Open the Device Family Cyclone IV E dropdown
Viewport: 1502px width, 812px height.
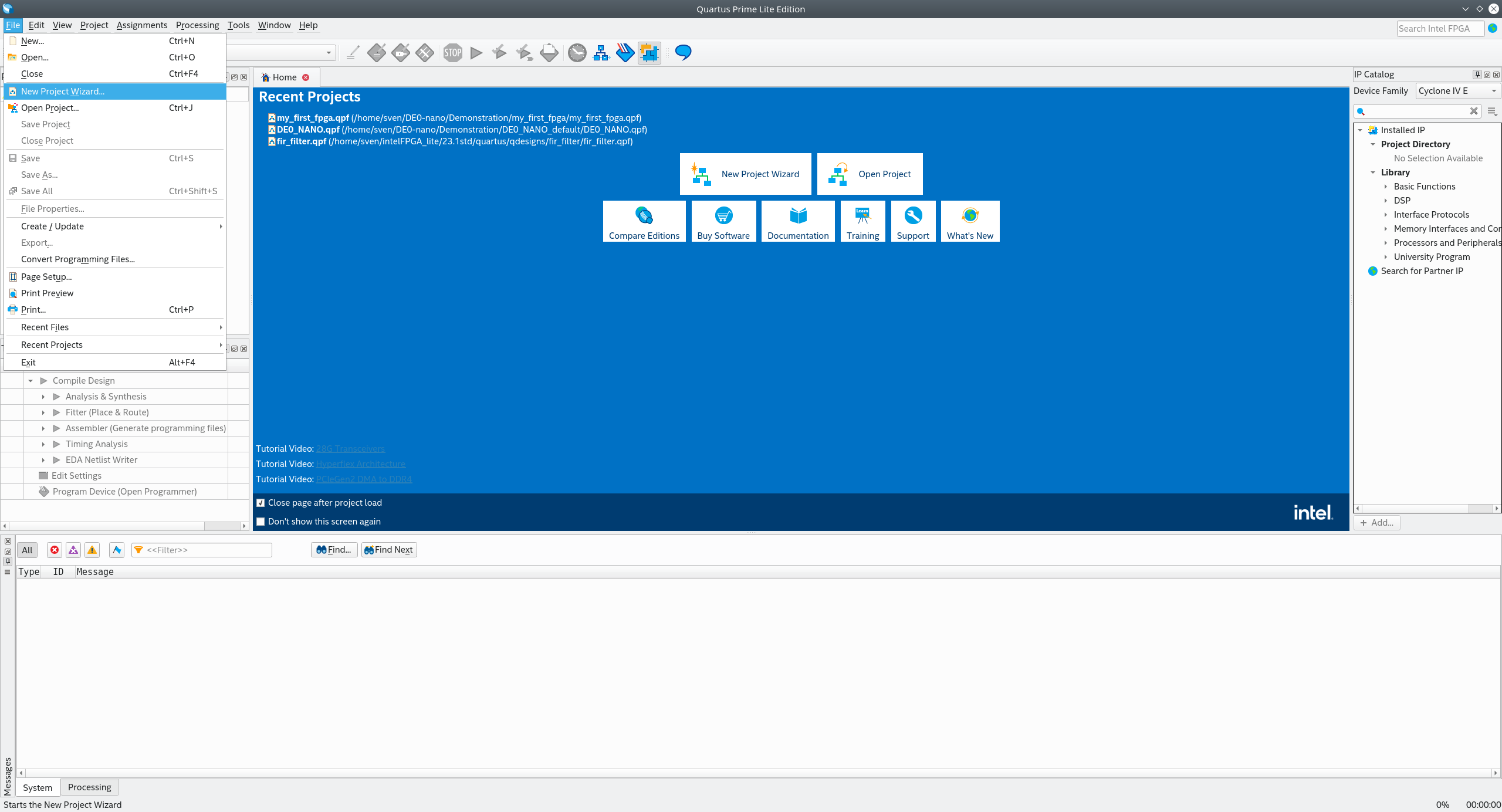[1458, 91]
